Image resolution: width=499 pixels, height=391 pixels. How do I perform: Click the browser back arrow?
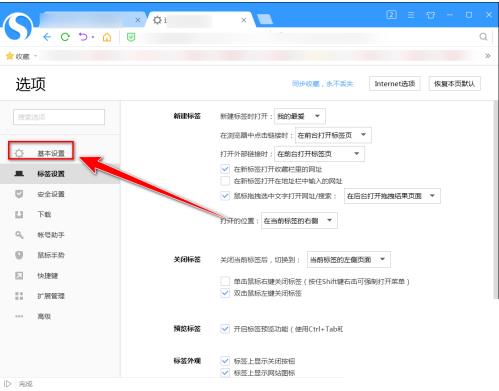click(x=47, y=37)
